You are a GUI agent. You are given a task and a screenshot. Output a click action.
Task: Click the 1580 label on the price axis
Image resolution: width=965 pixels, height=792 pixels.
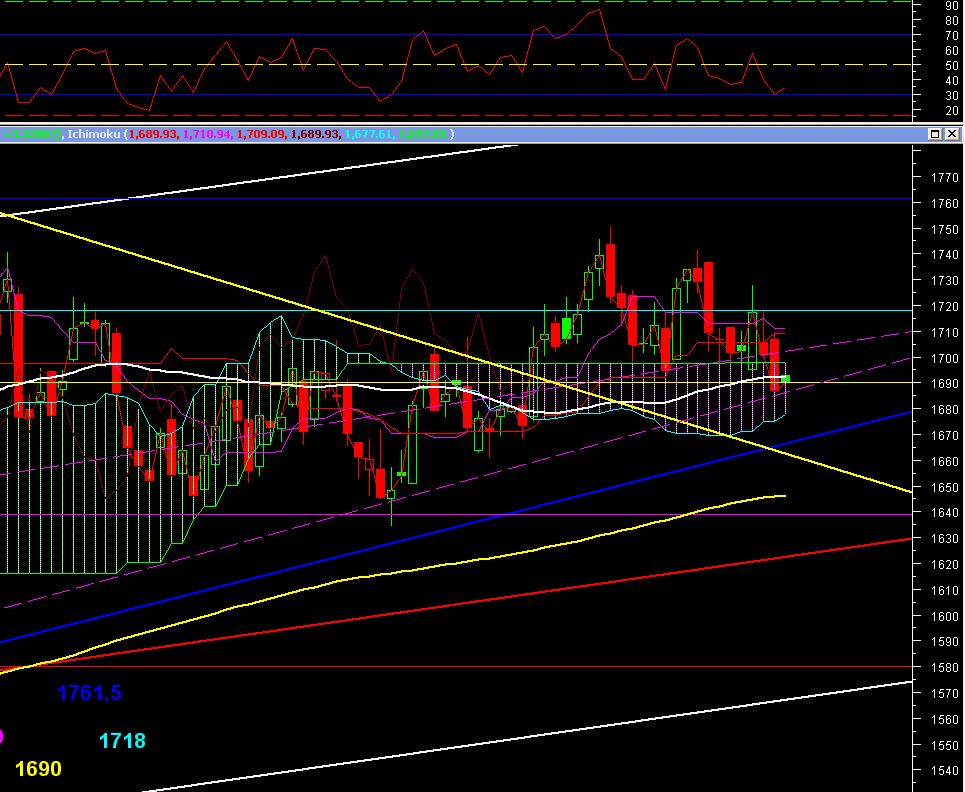pyautogui.click(x=945, y=668)
